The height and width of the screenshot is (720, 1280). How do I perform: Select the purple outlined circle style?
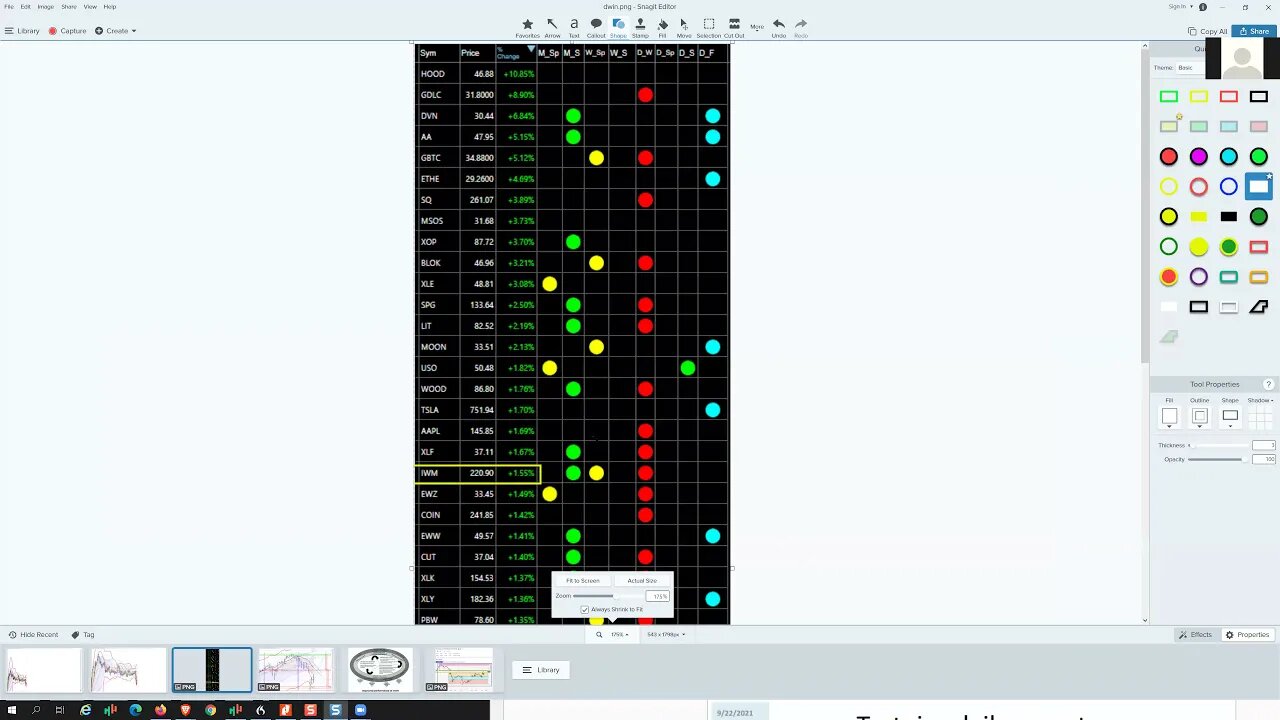(x=1199, y=277)
